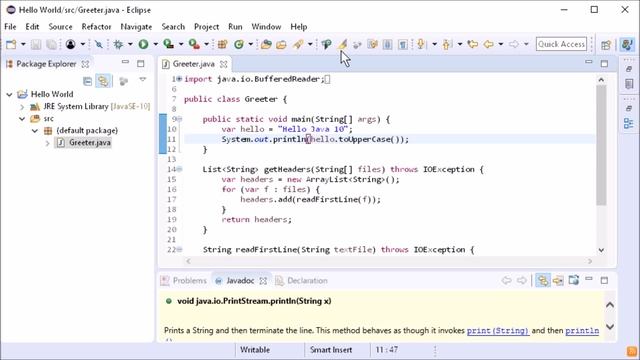Close the Greeter.java editor tab
This screenshot has height=360, width=640.
224,64
